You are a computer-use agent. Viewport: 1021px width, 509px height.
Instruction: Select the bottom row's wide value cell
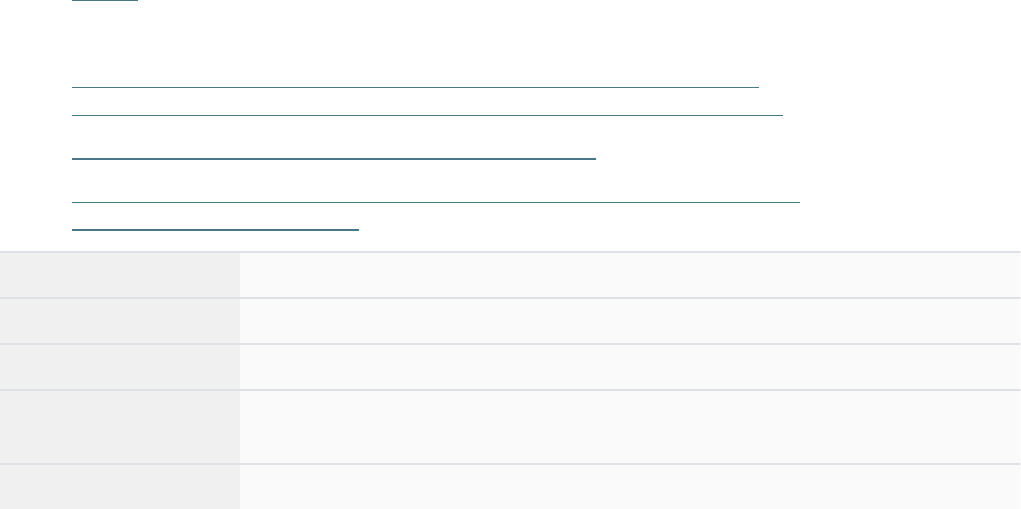629,487
